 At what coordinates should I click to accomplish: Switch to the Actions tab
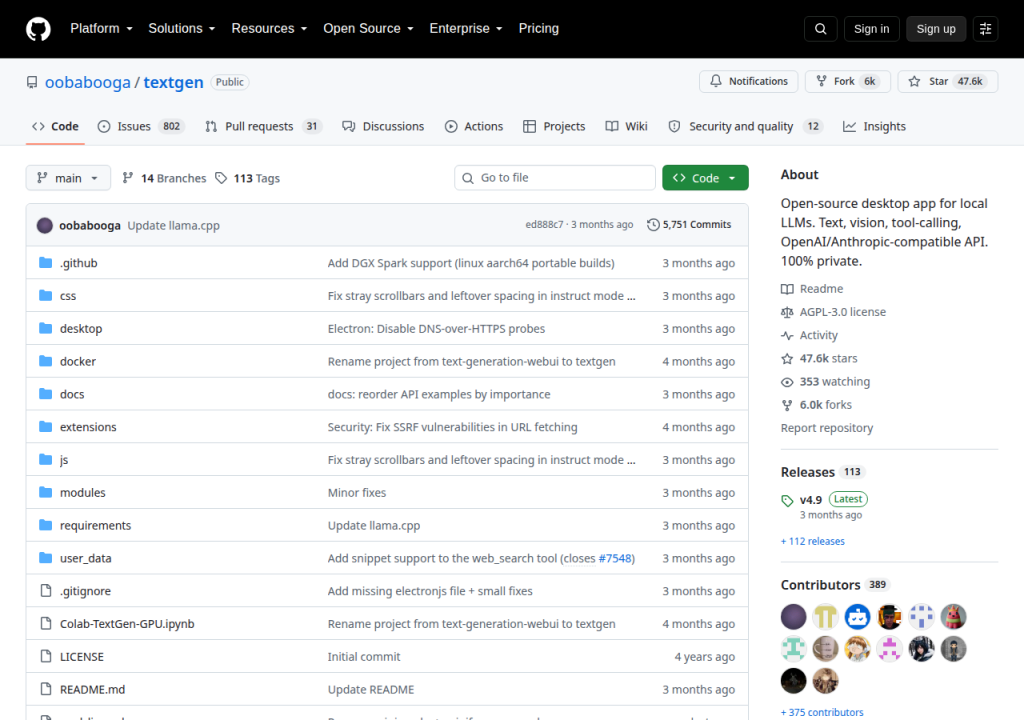tap(474, 126)
